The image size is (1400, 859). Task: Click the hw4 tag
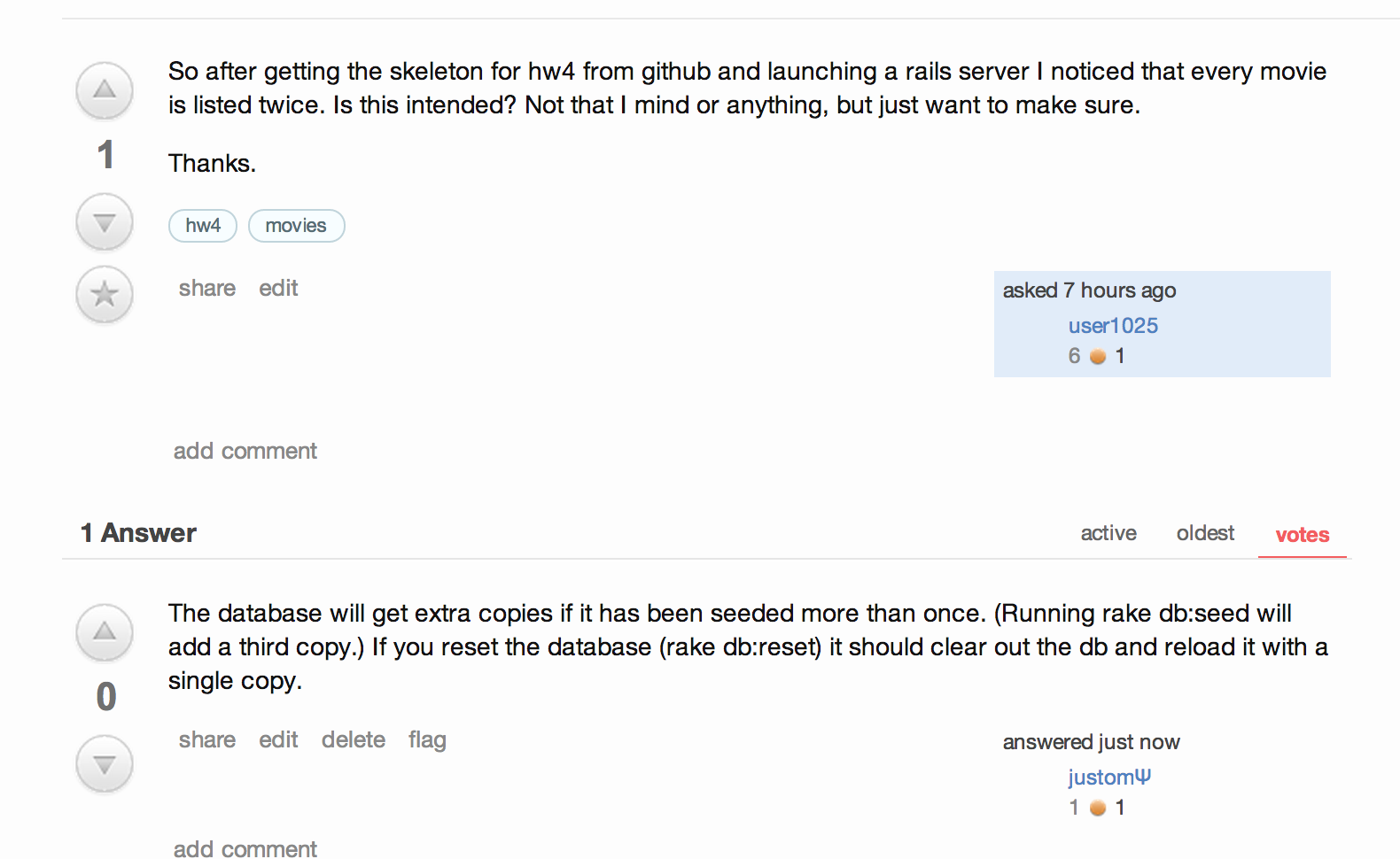(203, 226)
